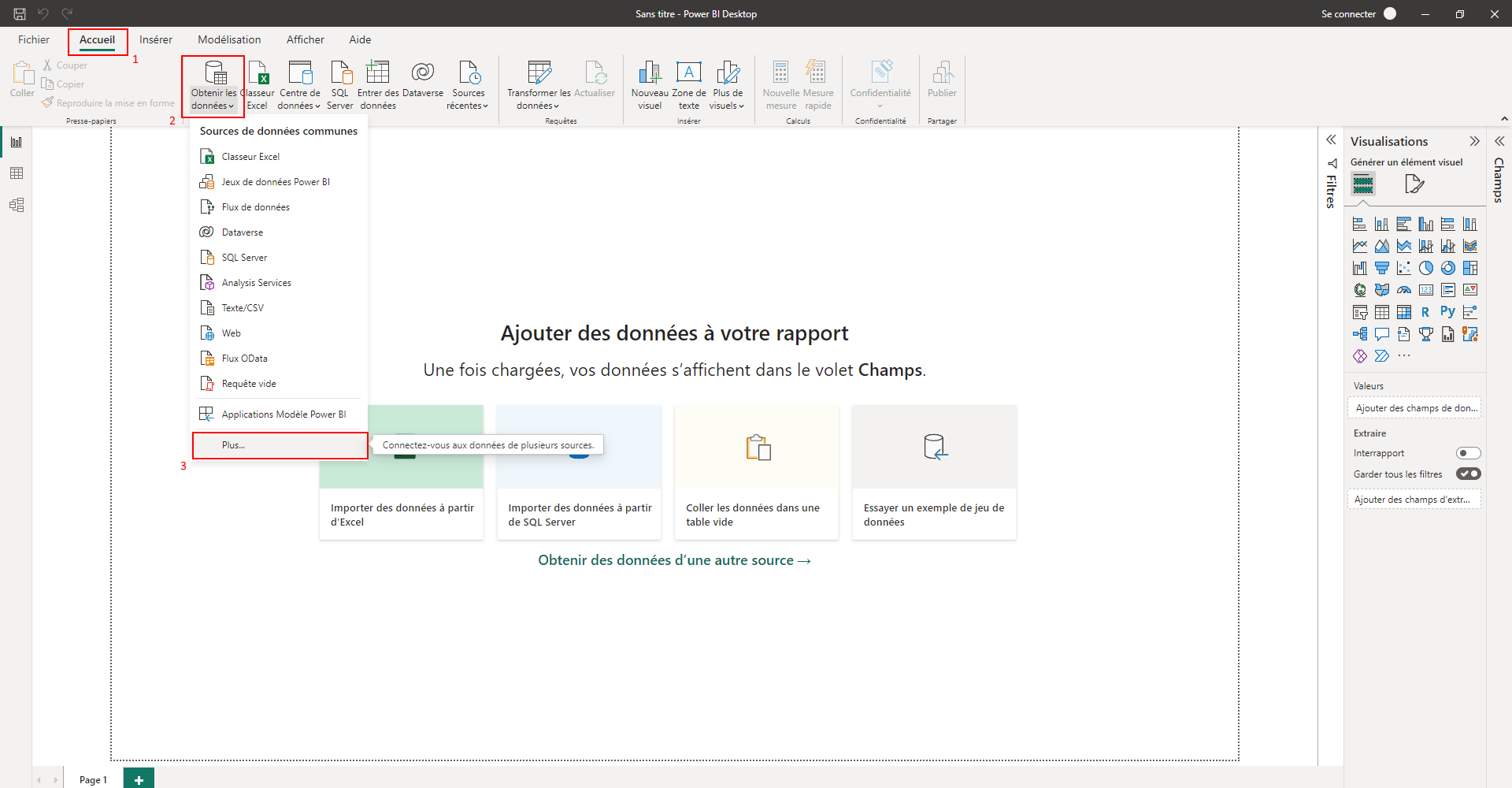Select Flux OData menu entry
Viewport: 1512px width, 788px height.
point(280,359)
